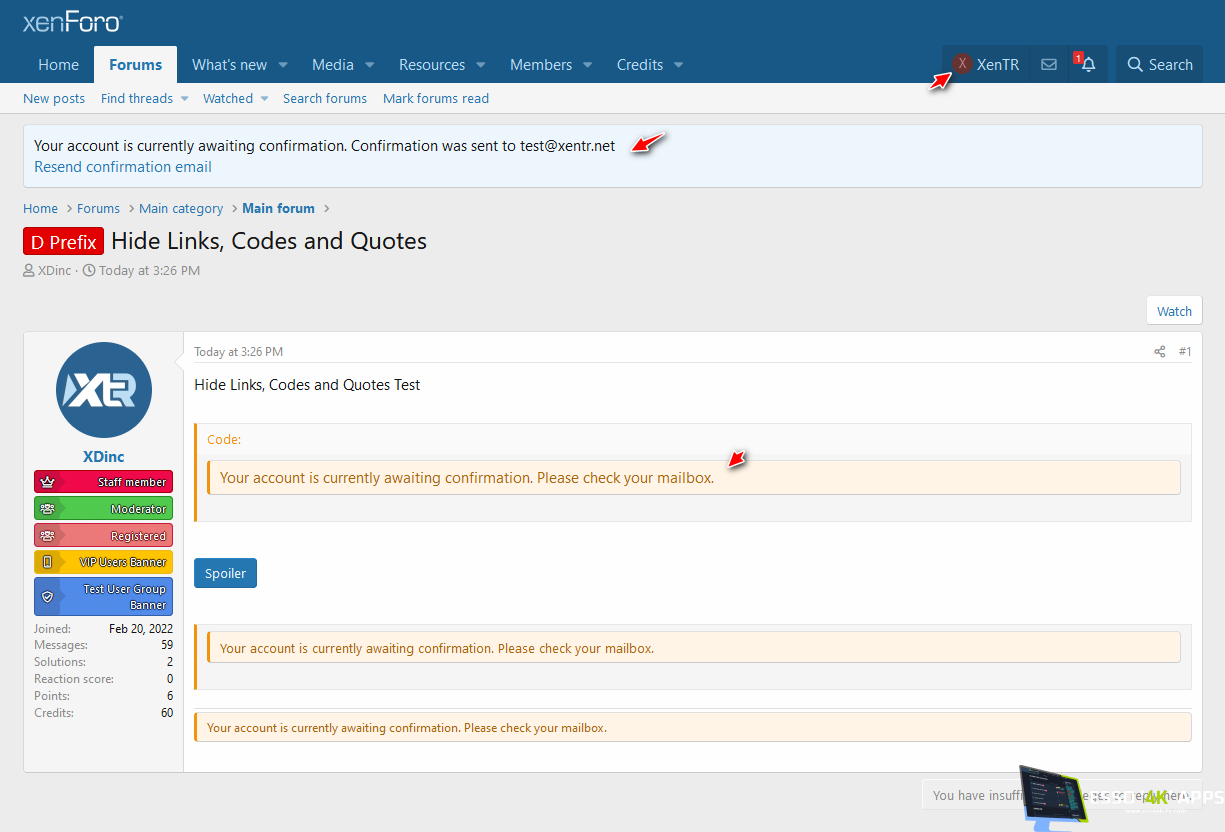The height and width of the screenshot is (832, 1225).
Task: Expand the Media dropdown arrow
Action: click(369, 65)
